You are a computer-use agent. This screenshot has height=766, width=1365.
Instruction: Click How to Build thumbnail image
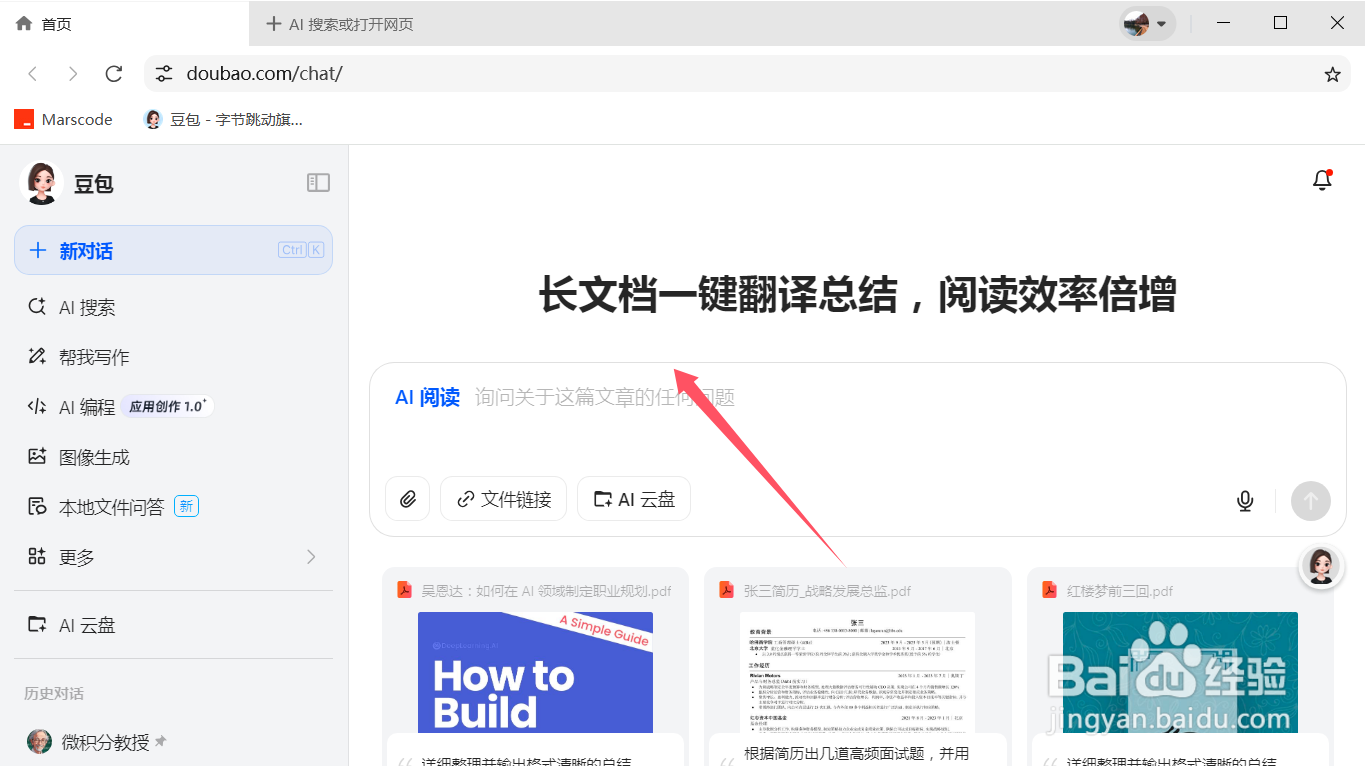535,672
